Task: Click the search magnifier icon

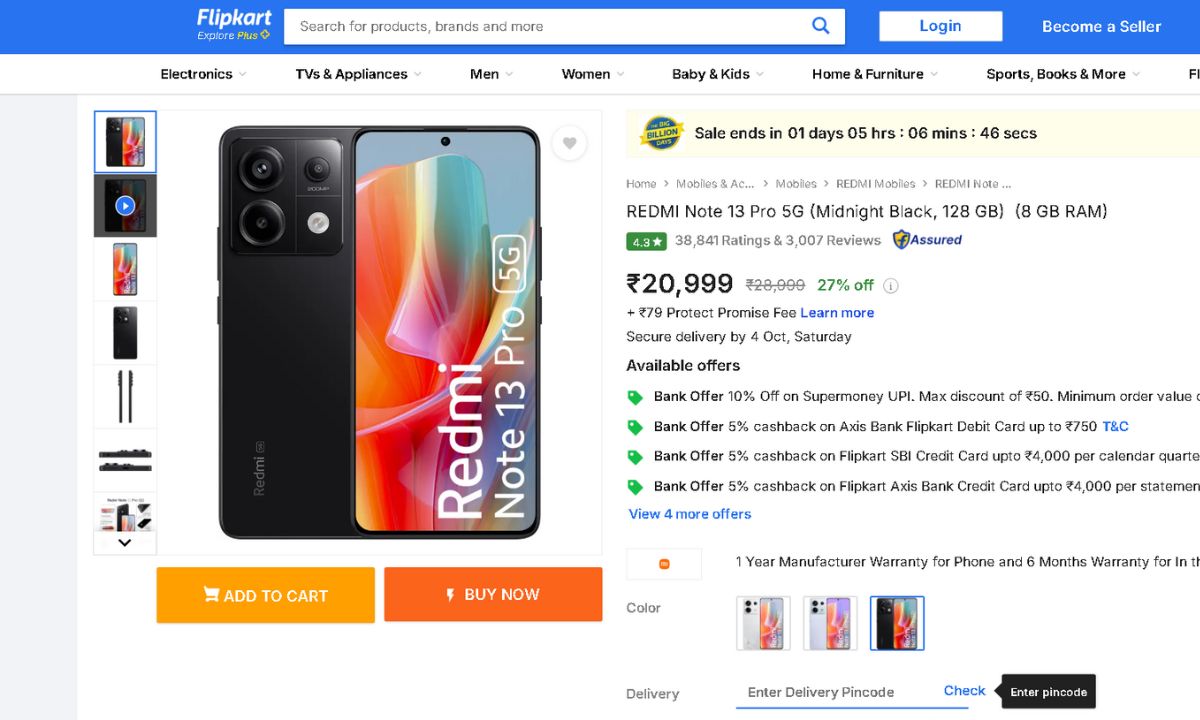Action: click(x=820, y=26)
